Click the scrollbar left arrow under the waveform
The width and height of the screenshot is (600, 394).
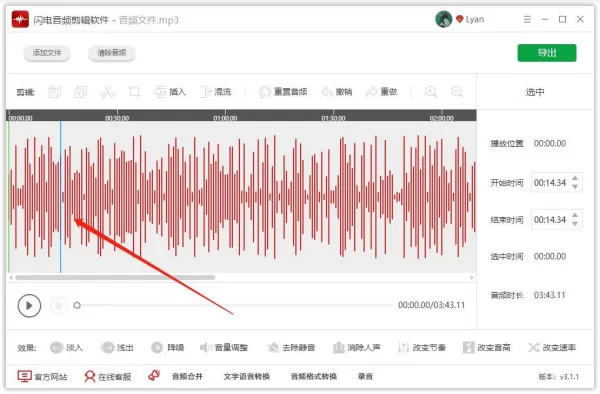coord(11,277)
